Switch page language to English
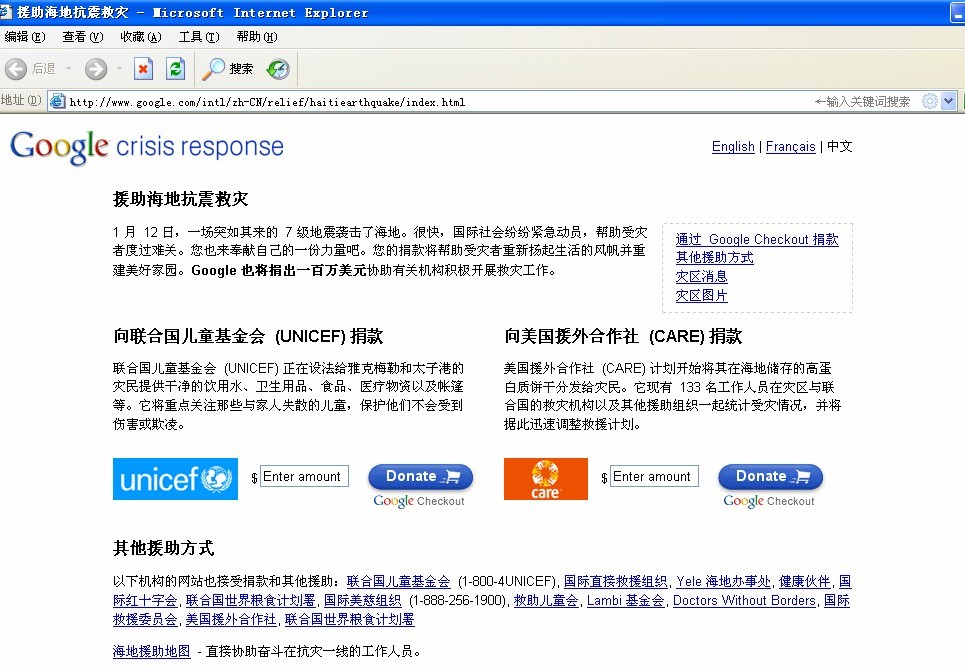965x668 pixels. (x=733, y=147)
